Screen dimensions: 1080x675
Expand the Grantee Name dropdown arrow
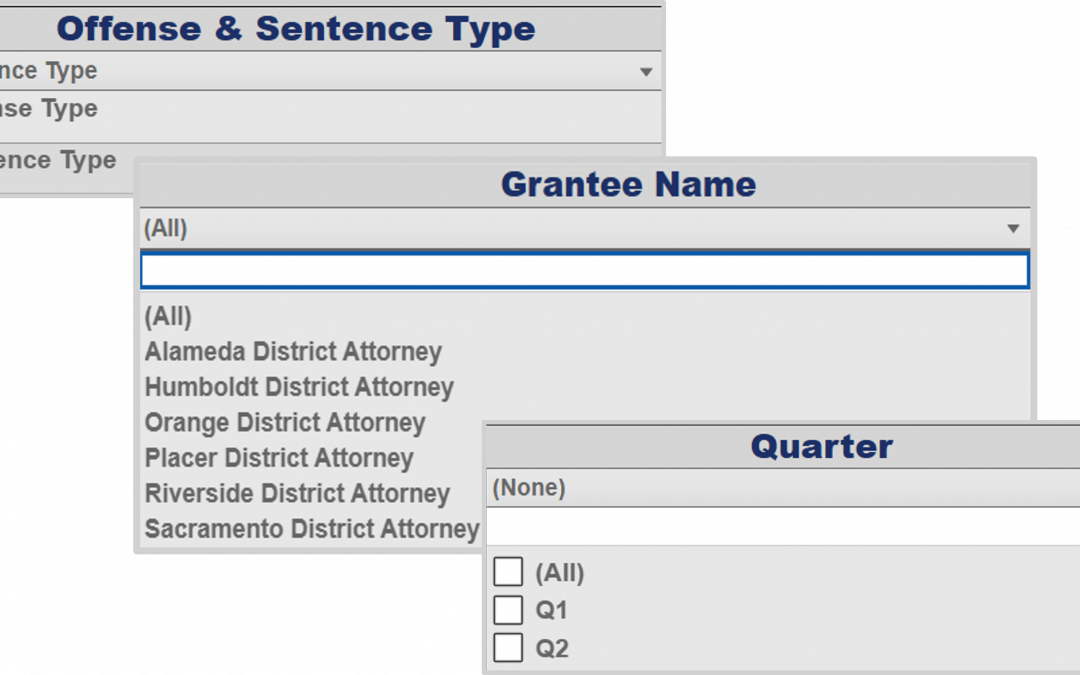pyautogui.click(x=1013, y=229)
